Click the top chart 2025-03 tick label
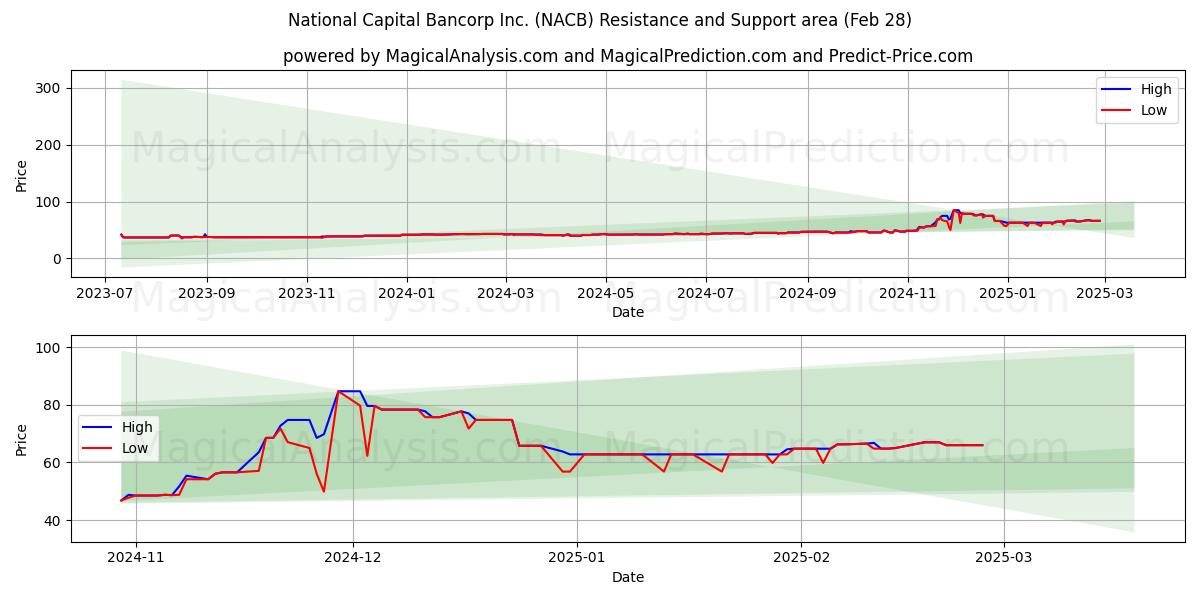 point(1103,293)
